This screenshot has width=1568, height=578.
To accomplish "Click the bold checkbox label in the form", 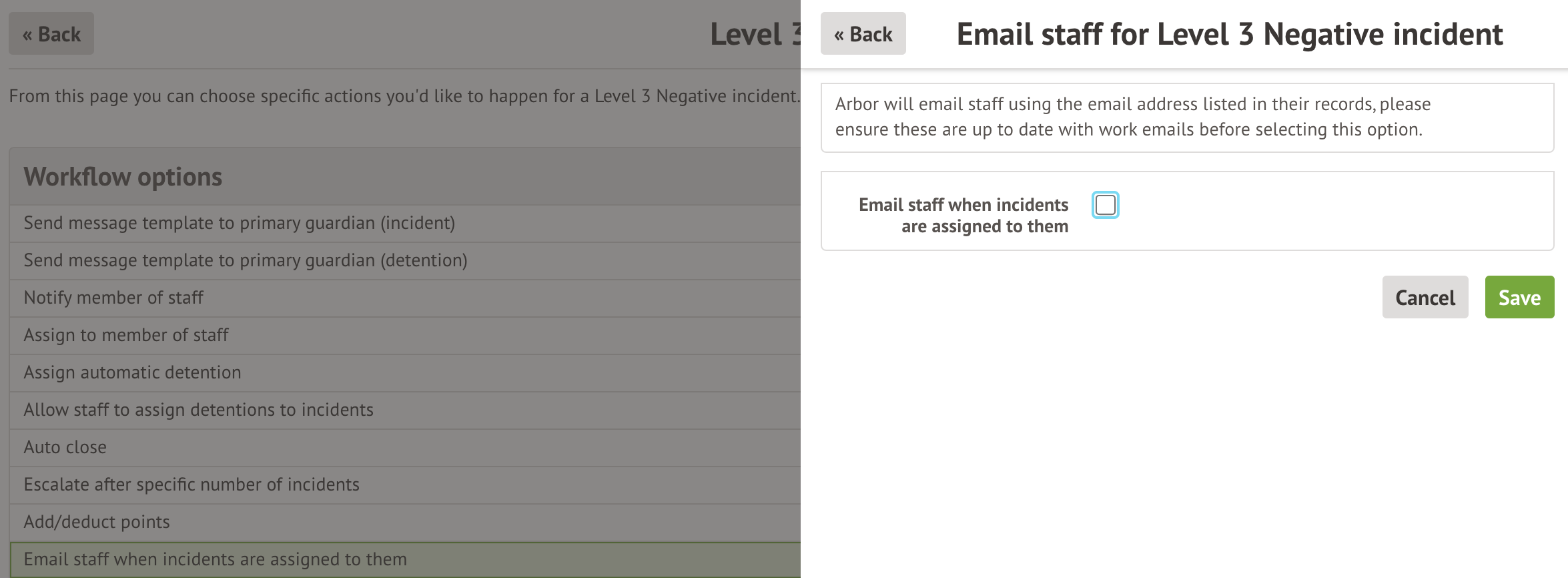I will tap(963, 215).
